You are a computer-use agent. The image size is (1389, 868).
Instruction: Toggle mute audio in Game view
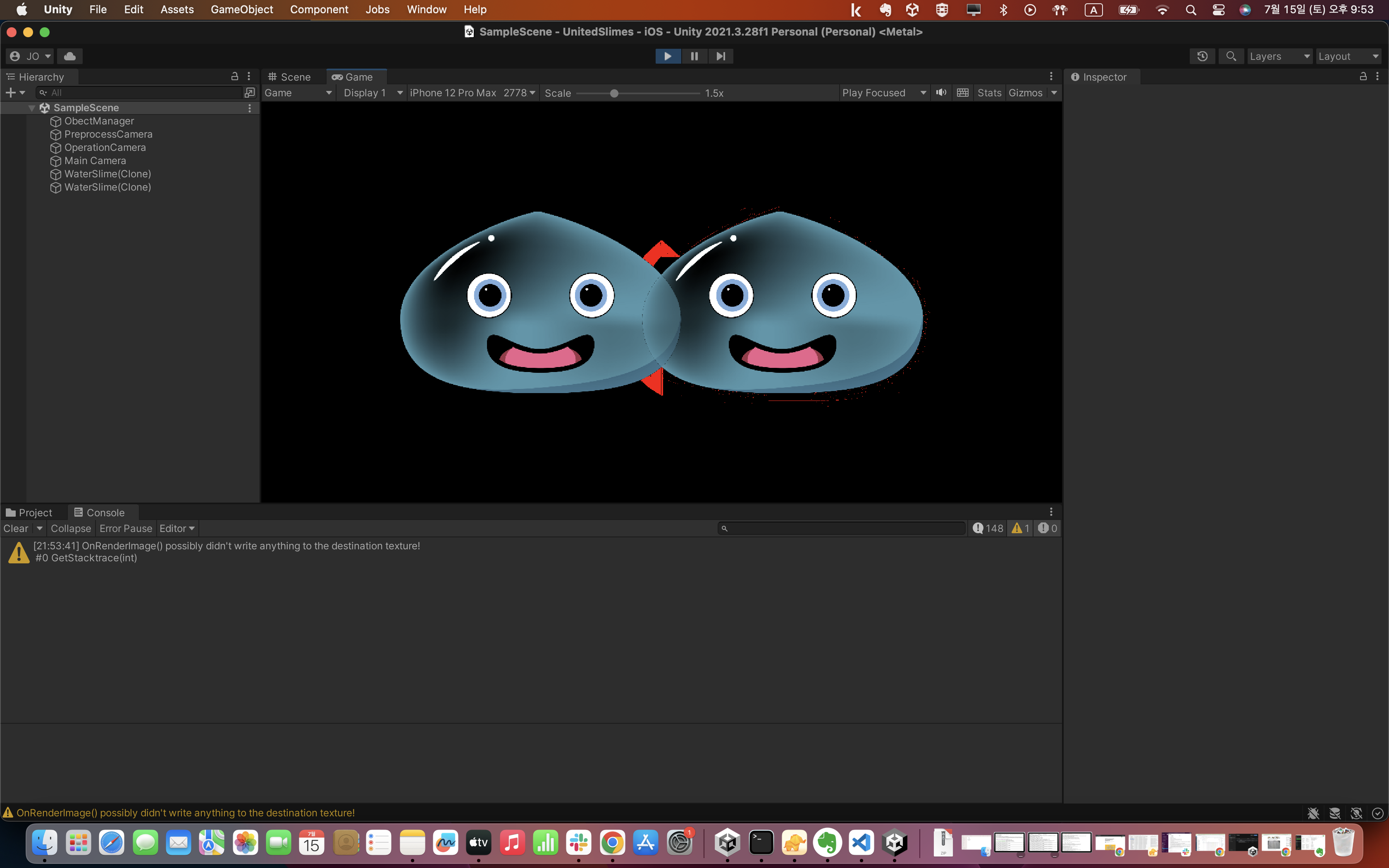(941, 93)
